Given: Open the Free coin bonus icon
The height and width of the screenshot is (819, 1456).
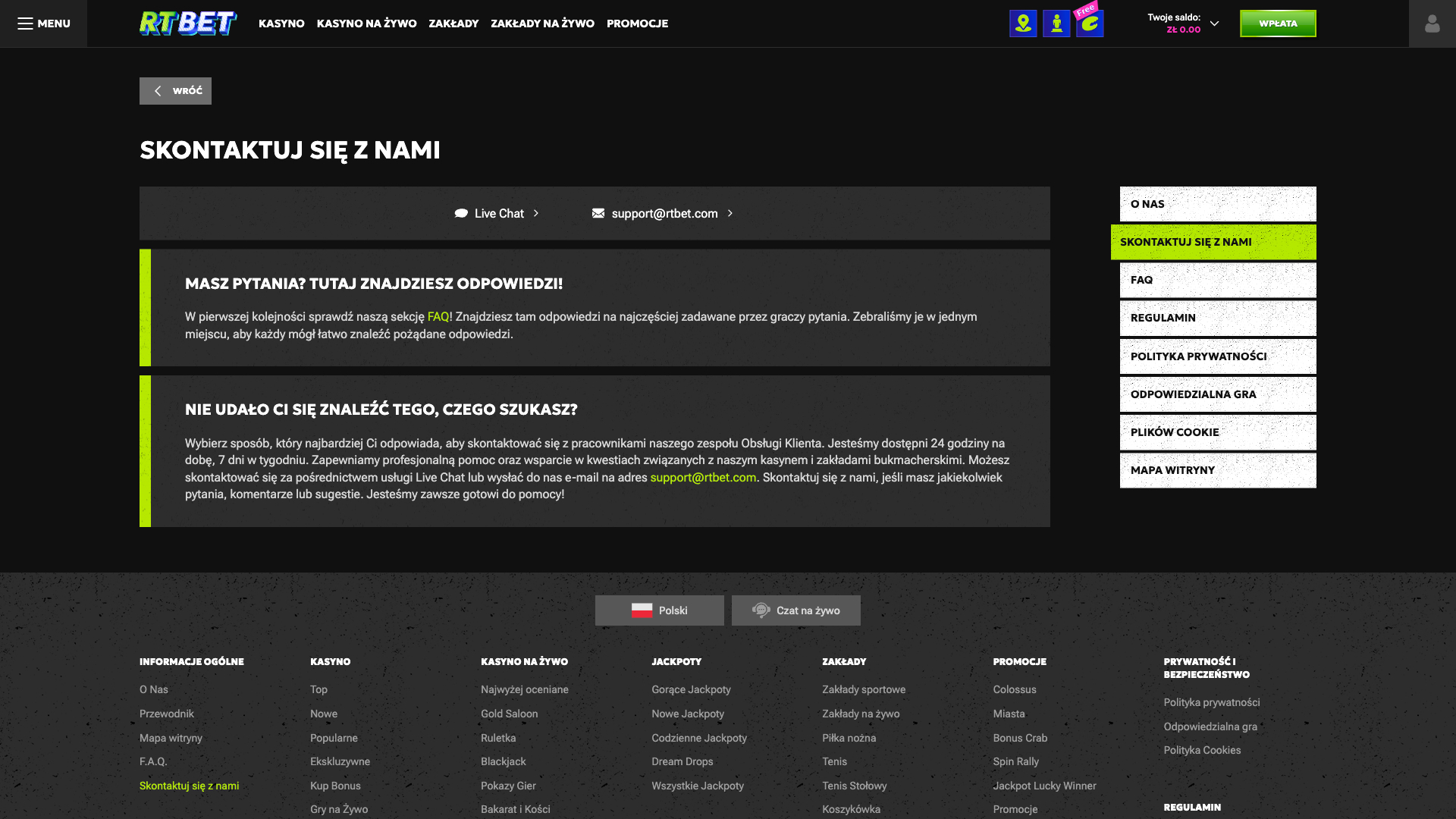Looking at the screenshot, I should (x=1090, y=22).
